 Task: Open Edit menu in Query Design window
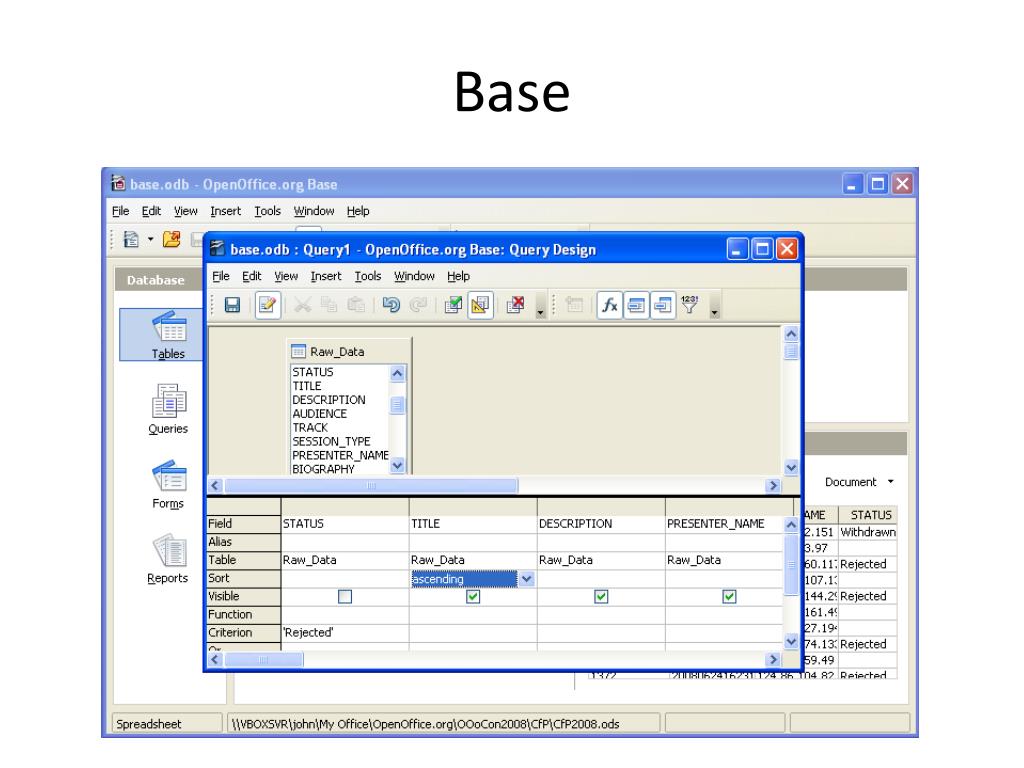(251, 276)
